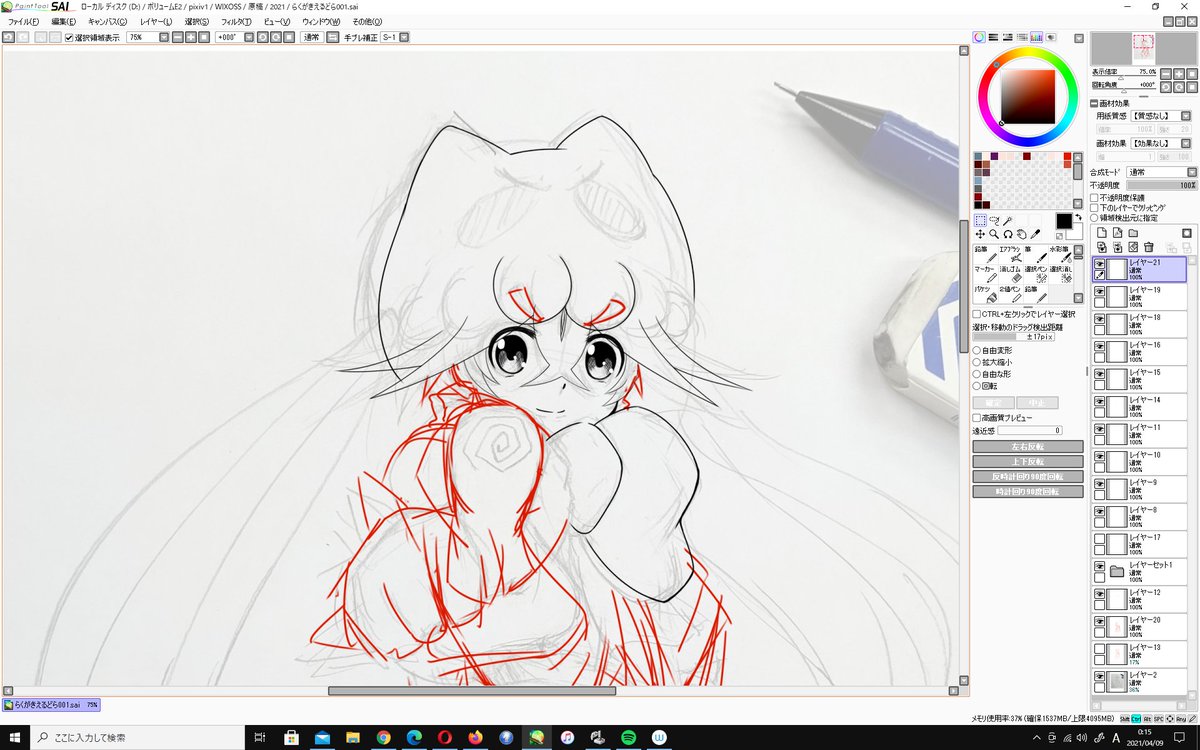The width and height of the screenshot is (1200, 750).
Task: Swap foreground and background colors
Action: 1078,217
